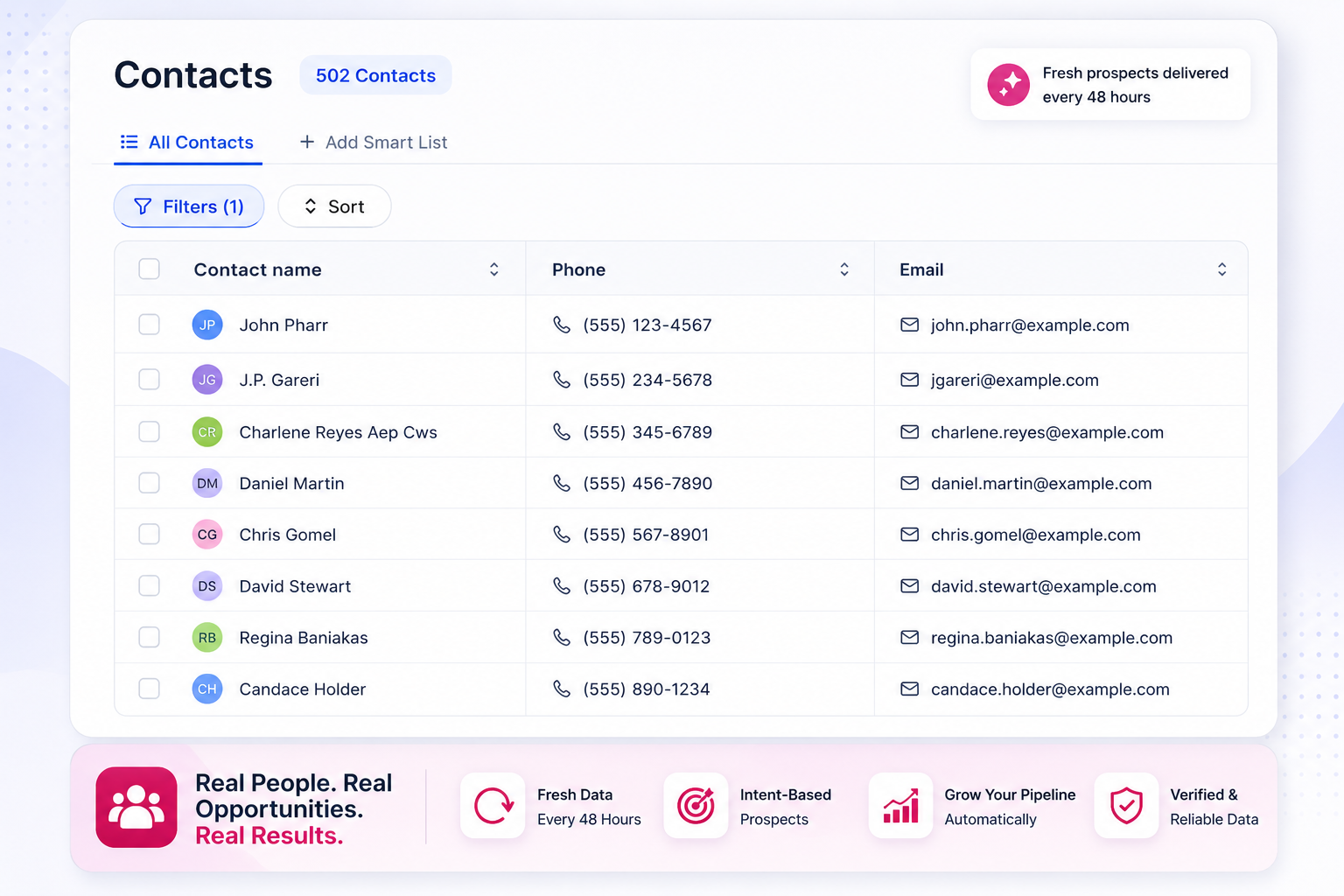Click the RB avatar for Regina Baniakas
The width and height of the screenshot is (1344, 896).
point(207,638)
